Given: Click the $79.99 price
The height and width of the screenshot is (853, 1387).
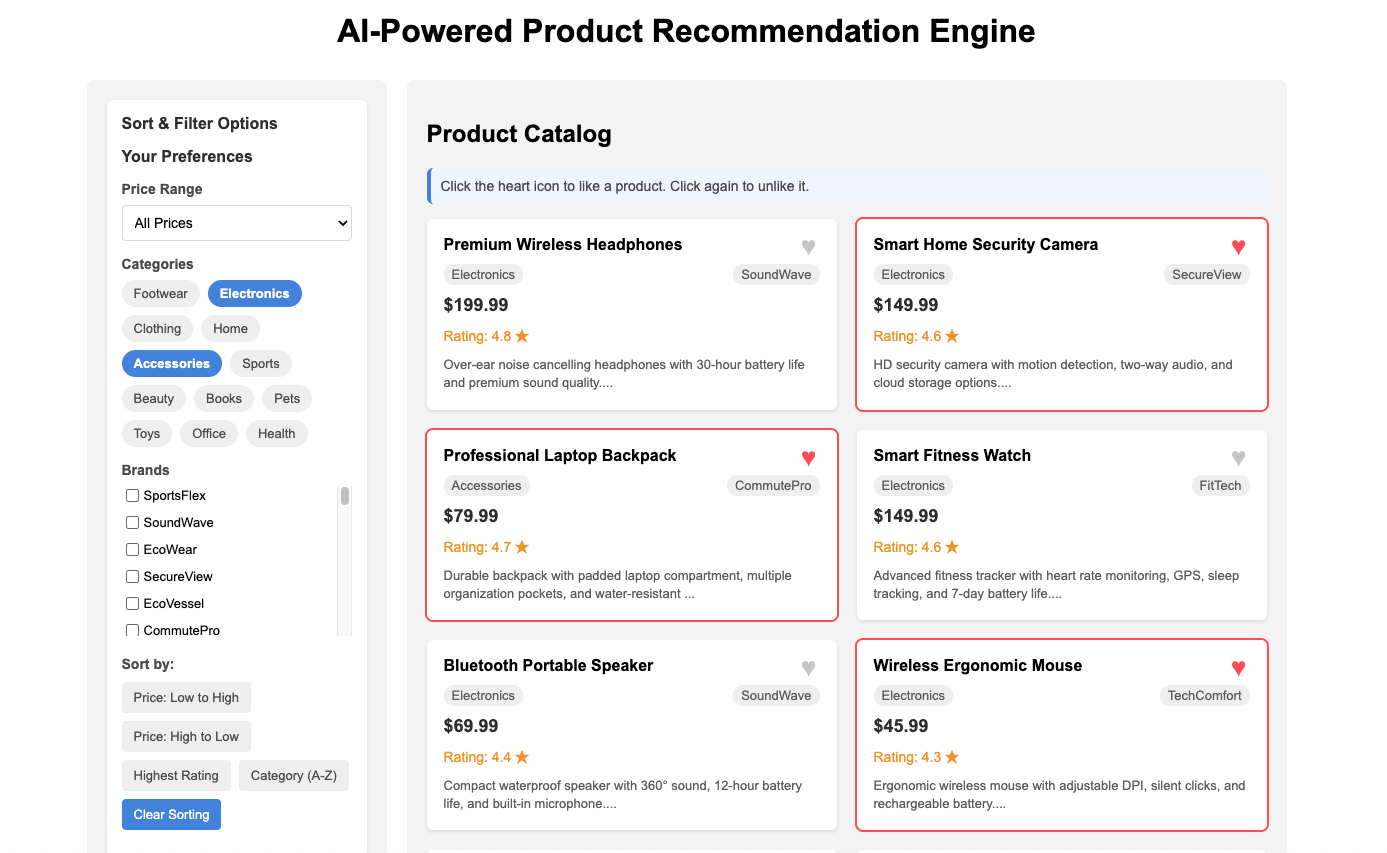Looking at the screenshot, I should (471, 516).
